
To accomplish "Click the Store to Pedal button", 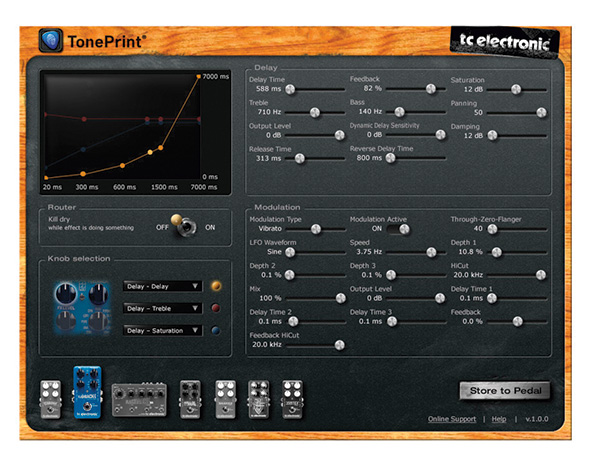I will tap(505, 391).
